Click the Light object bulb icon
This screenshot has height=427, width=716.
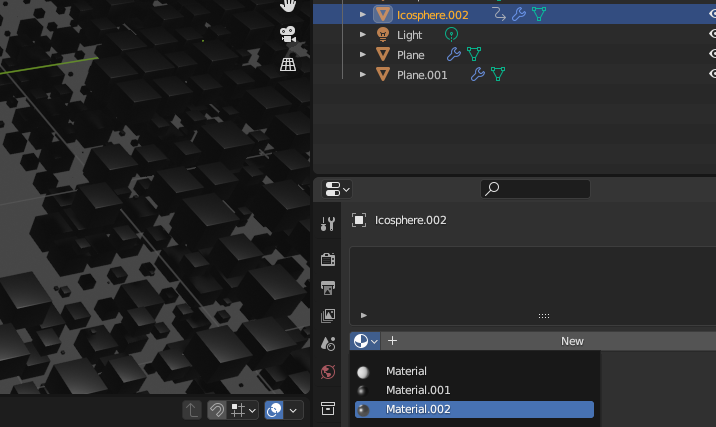point(383,35)
